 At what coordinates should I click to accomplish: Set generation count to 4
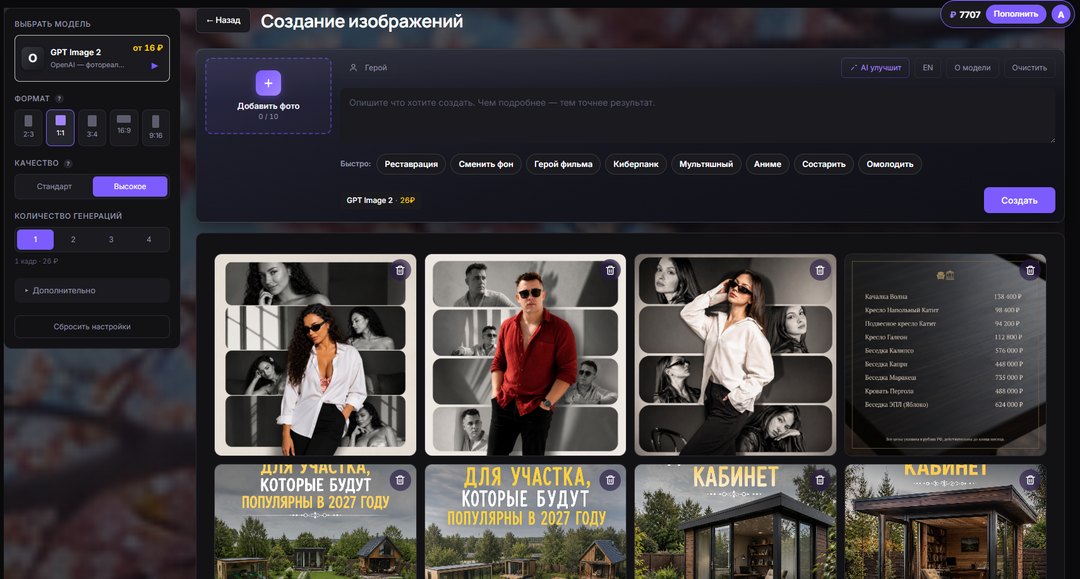pyautogui.click(x=149, y=240)
